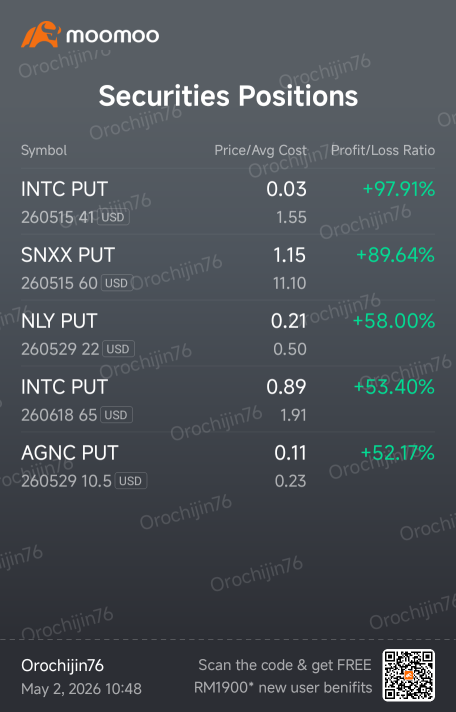
Task: Click the USD badge on INTC 260618 65
Action: [116, 415]
